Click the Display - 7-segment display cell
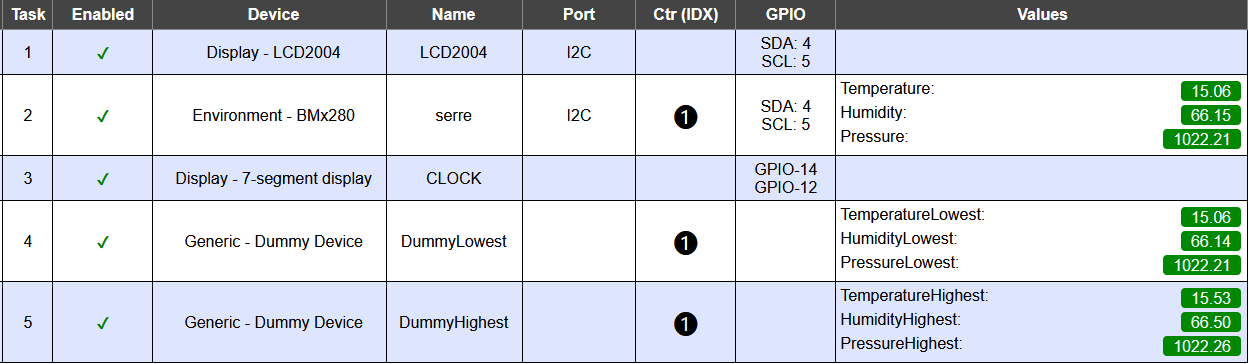Viewport: 1249px width, 364px height. click(273, 179)
